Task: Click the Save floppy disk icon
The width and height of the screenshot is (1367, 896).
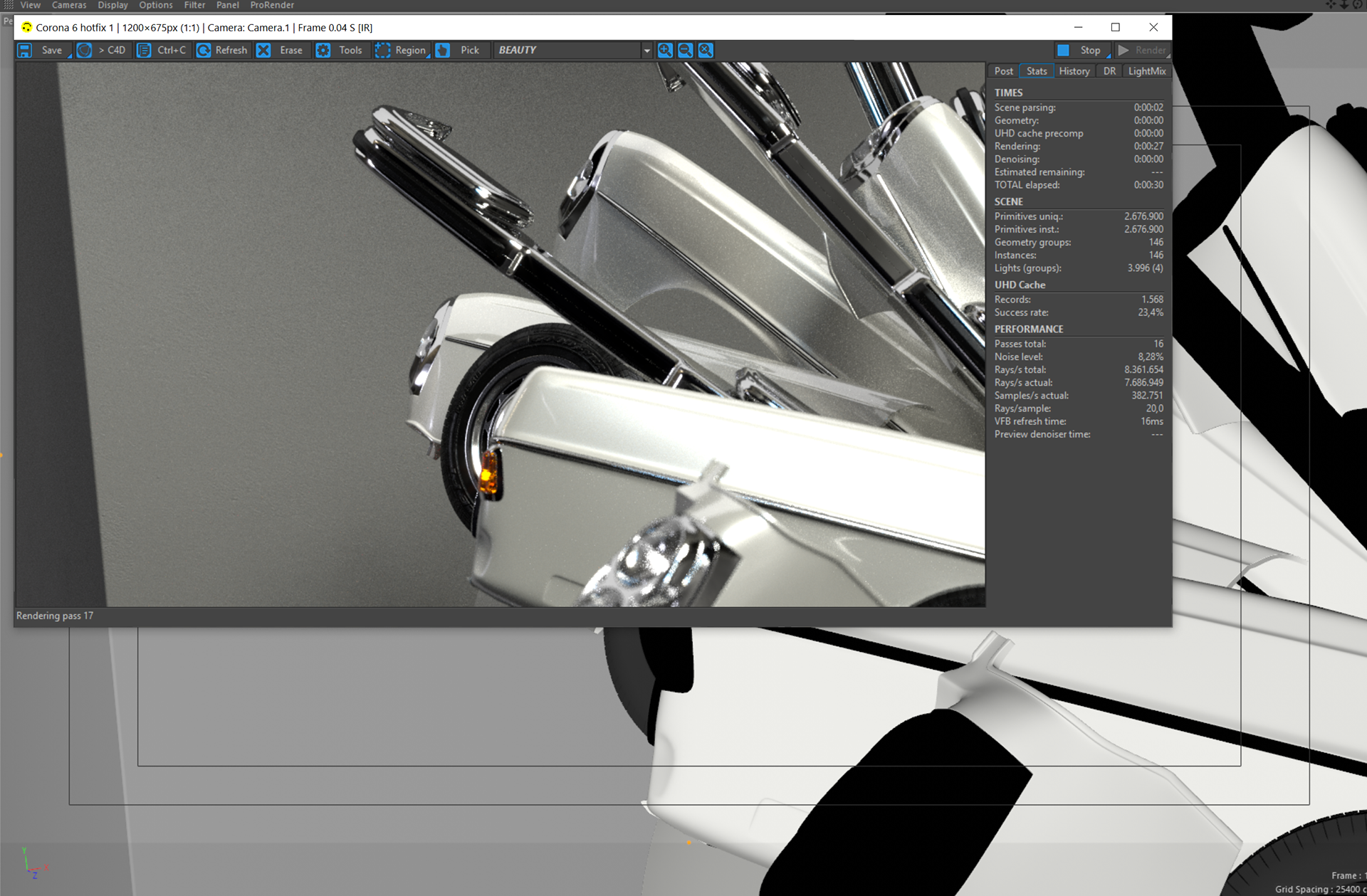Action: click(x=25, y=51)
